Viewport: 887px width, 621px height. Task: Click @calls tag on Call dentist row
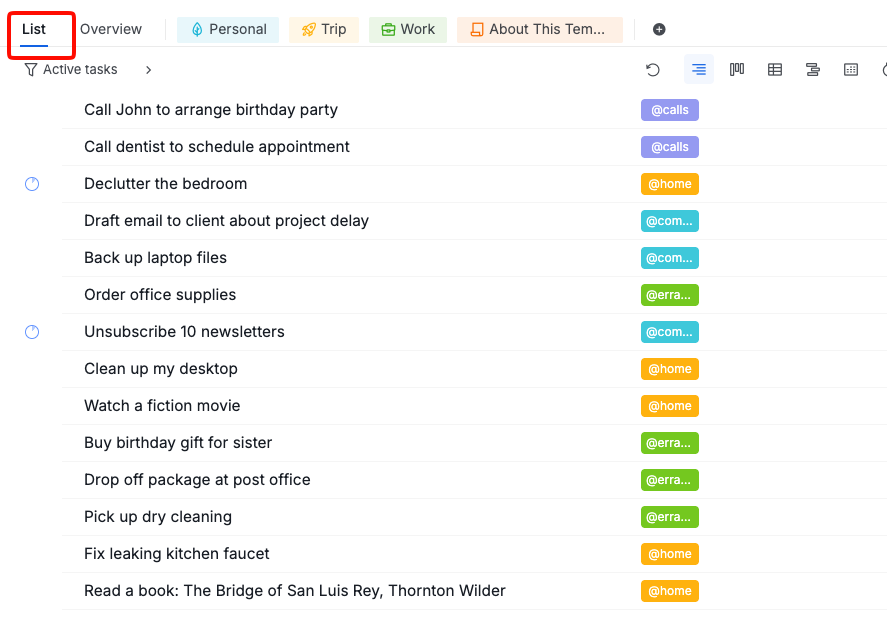point(670,147)
